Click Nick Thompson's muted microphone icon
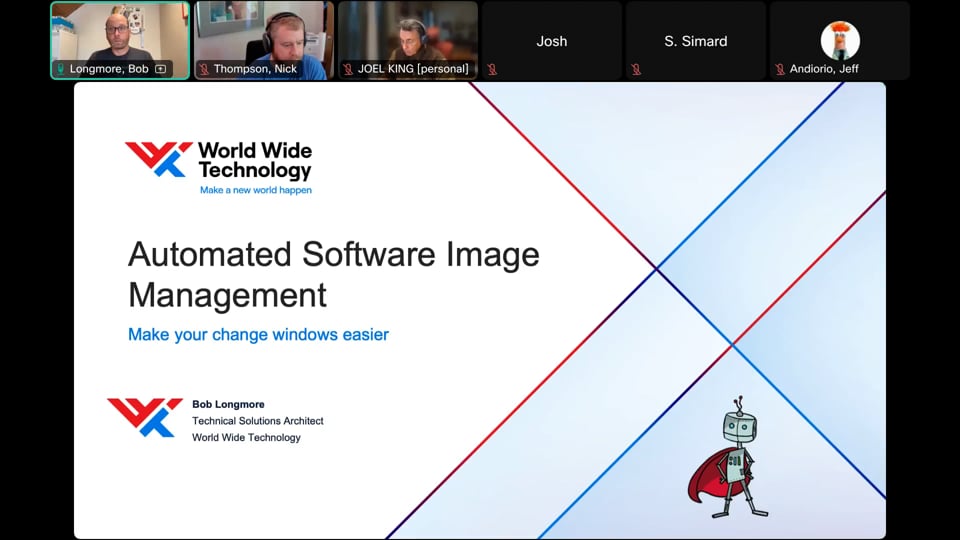The height and width of the screenshot is (540, 960). click(x=204, y=69)
